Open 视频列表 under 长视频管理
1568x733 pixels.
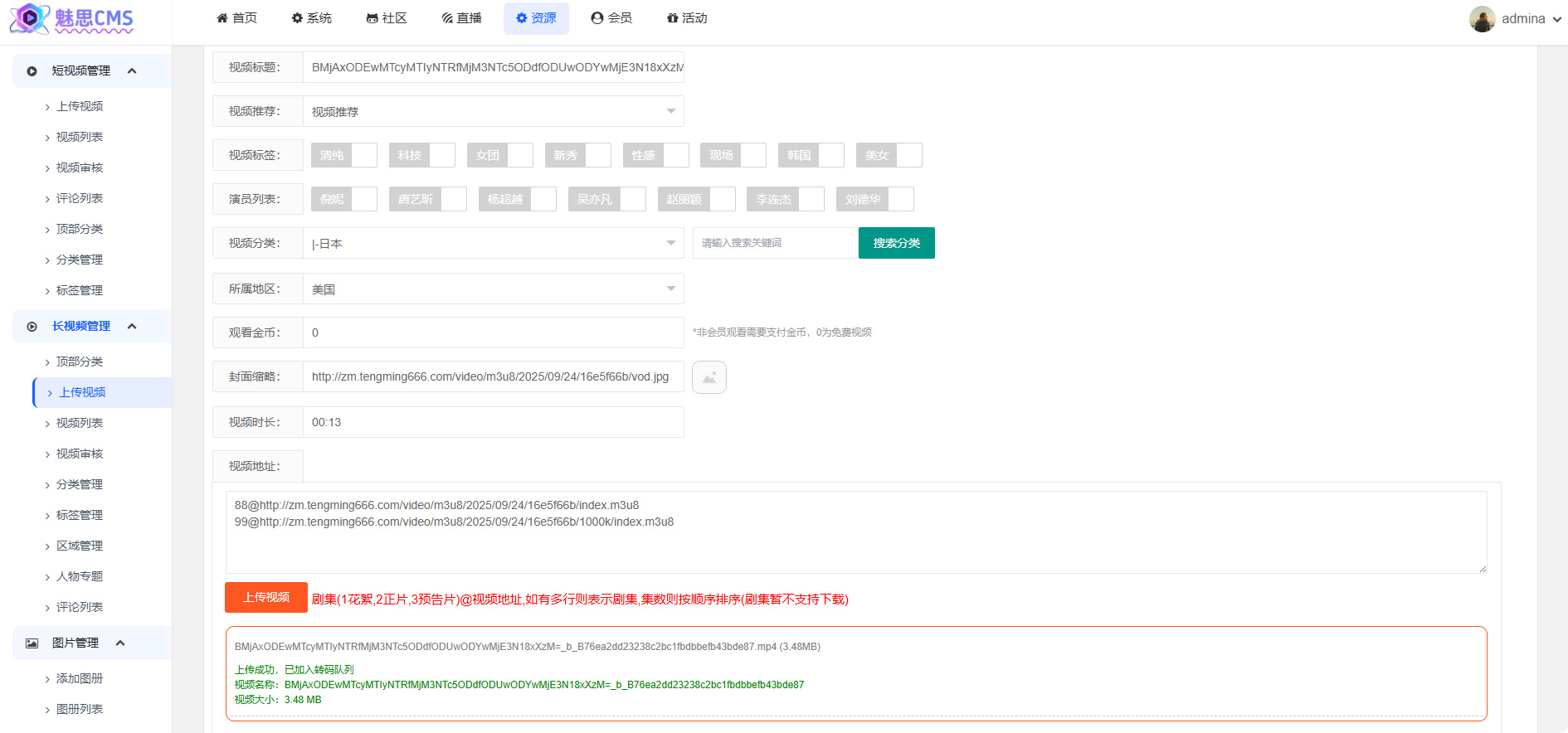click(x=80, y=423)
